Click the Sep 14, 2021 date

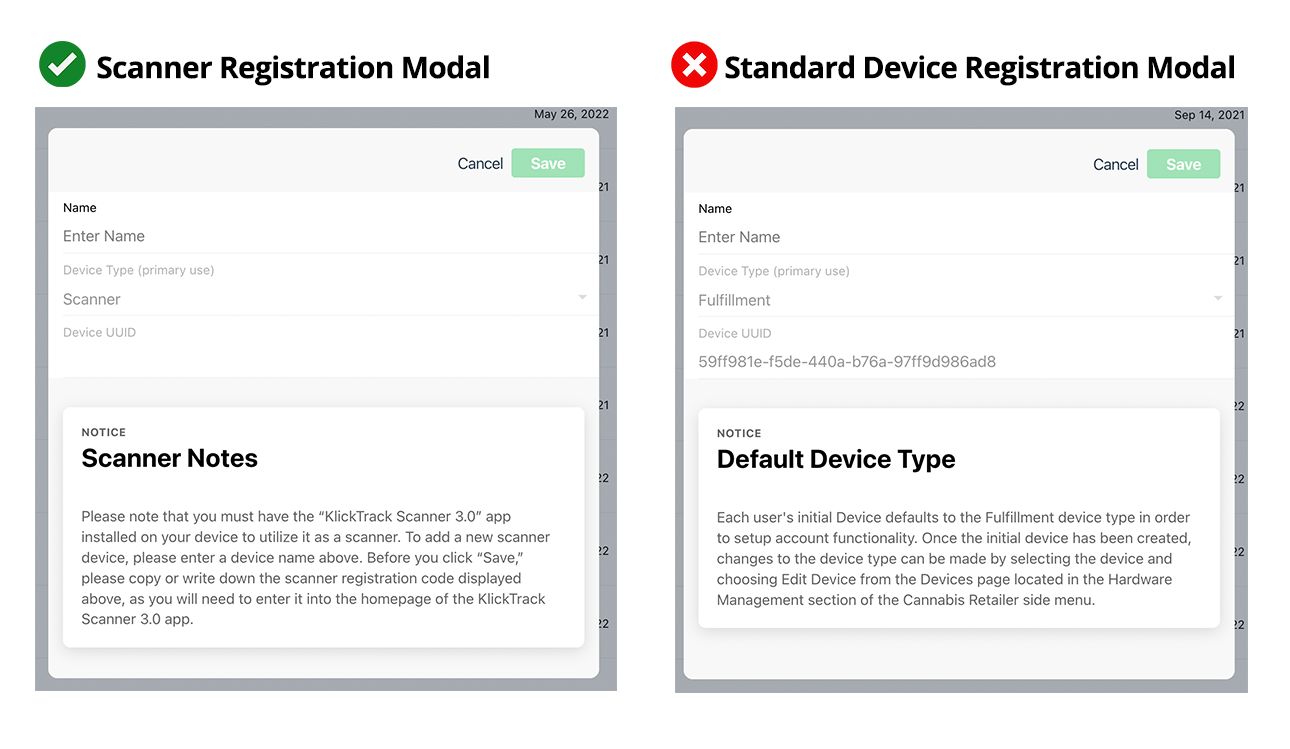(1209, 115)
